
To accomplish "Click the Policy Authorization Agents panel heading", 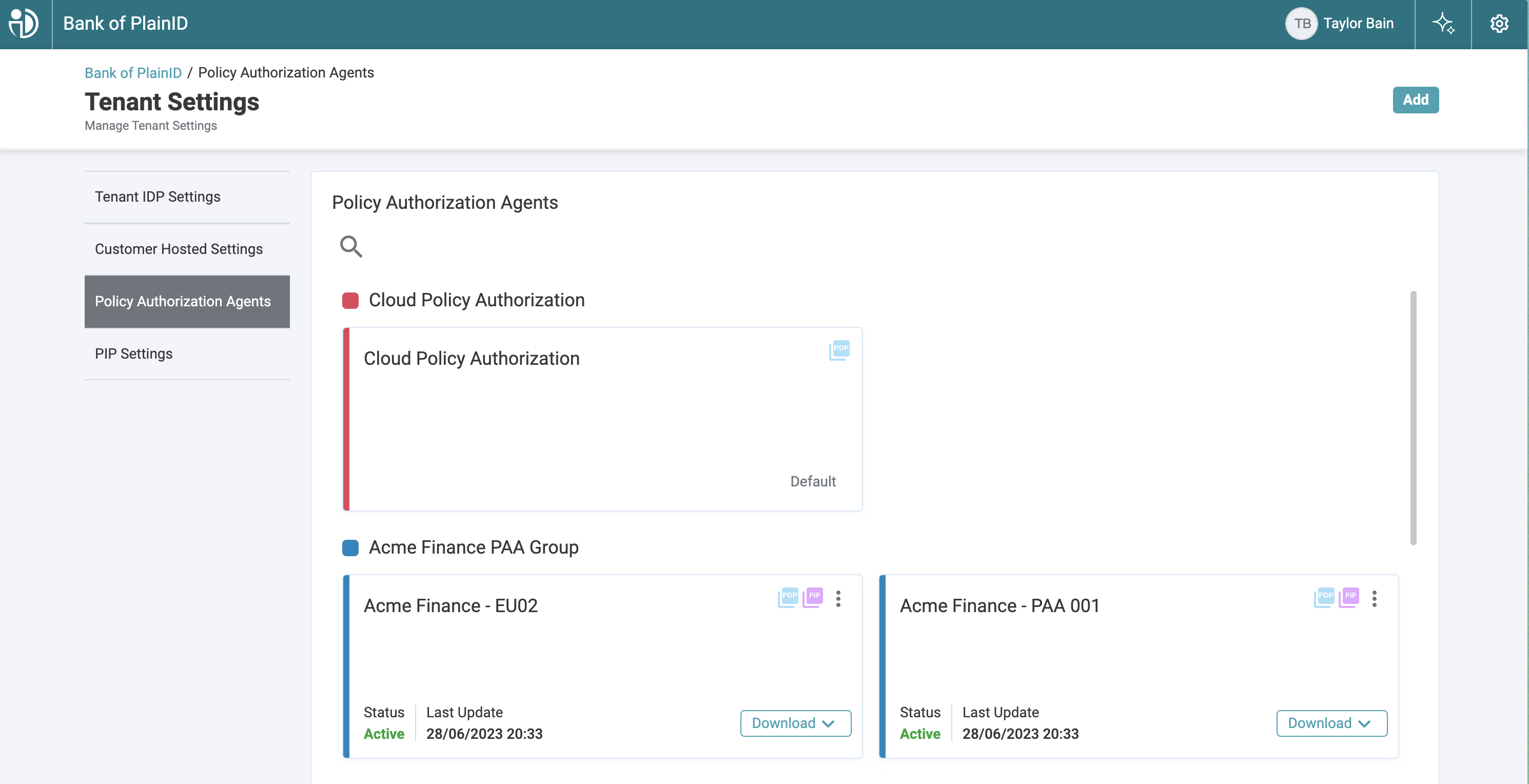I will 444,202.
